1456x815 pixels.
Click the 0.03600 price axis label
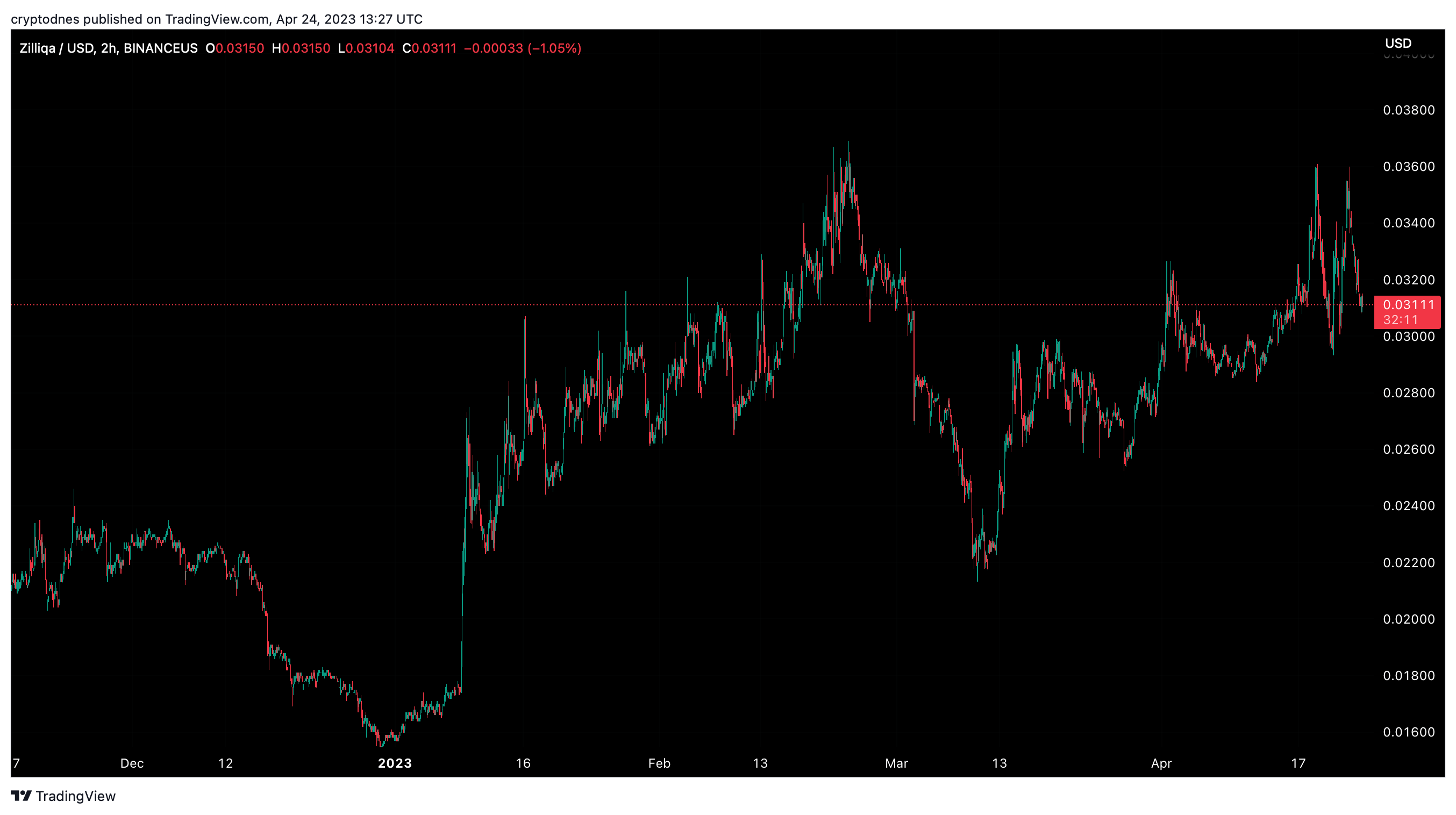pos(1409,167)
